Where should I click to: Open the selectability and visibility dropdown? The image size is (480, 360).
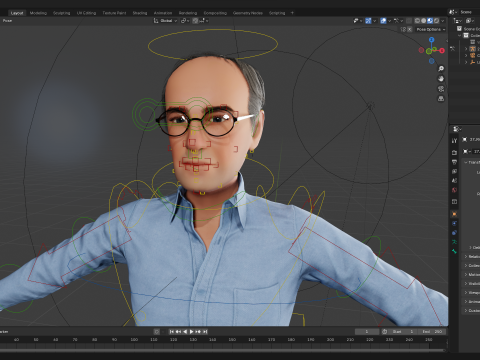pyautogui.click(x=358, y=21)
